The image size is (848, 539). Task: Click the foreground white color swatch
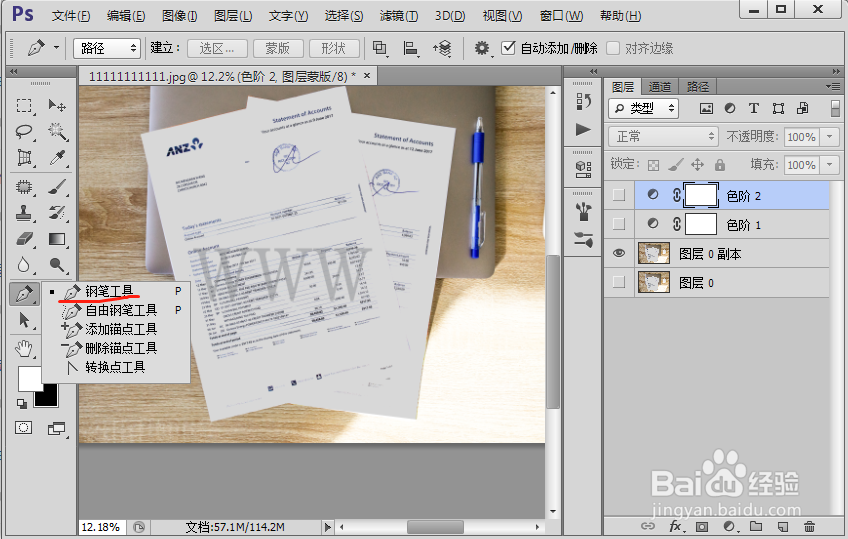click(28, 378)
